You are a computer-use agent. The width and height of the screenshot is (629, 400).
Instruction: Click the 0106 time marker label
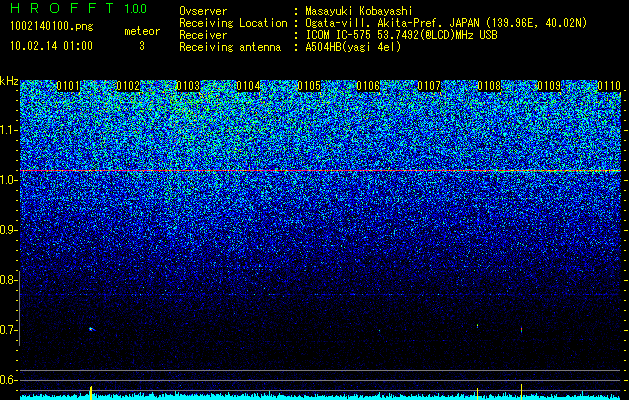point(368,86)
